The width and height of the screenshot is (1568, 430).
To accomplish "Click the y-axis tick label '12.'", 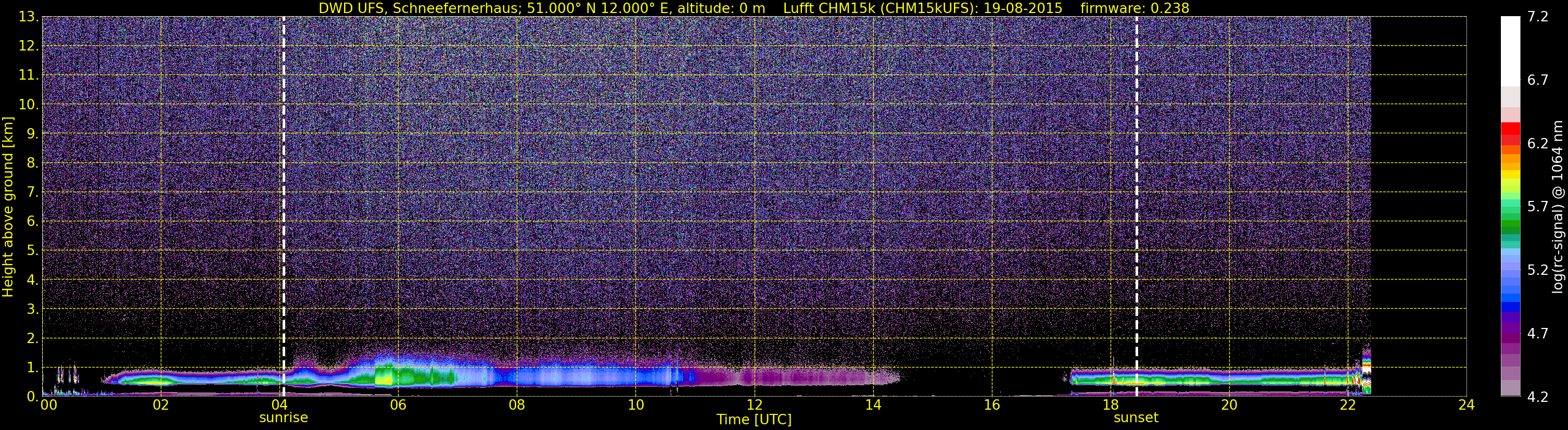I will [x=29, y=46].
